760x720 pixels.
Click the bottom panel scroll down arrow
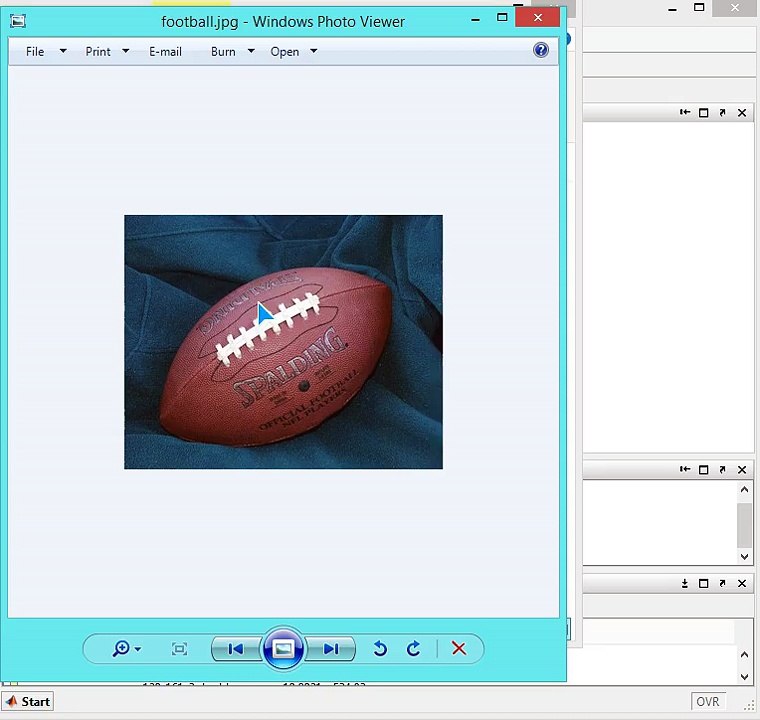[x=744, y=677]
